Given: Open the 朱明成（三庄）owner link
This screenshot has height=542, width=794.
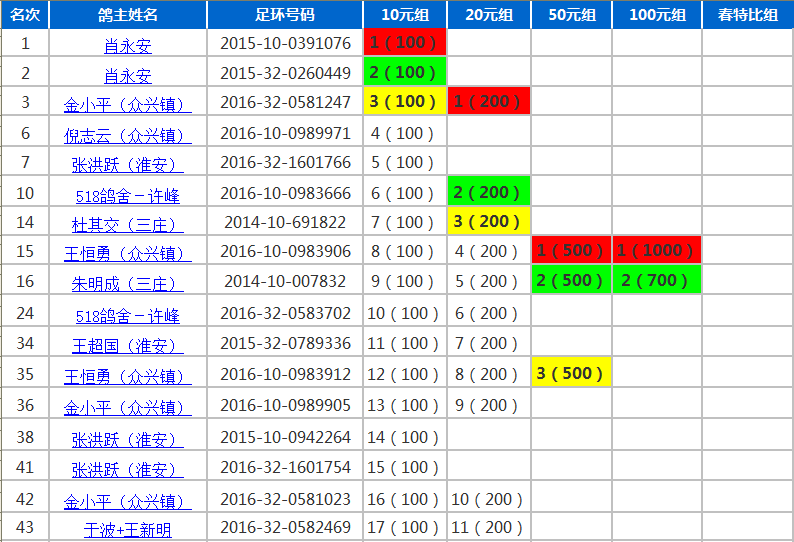Looking at the screenshot, I should click(127, 283).
